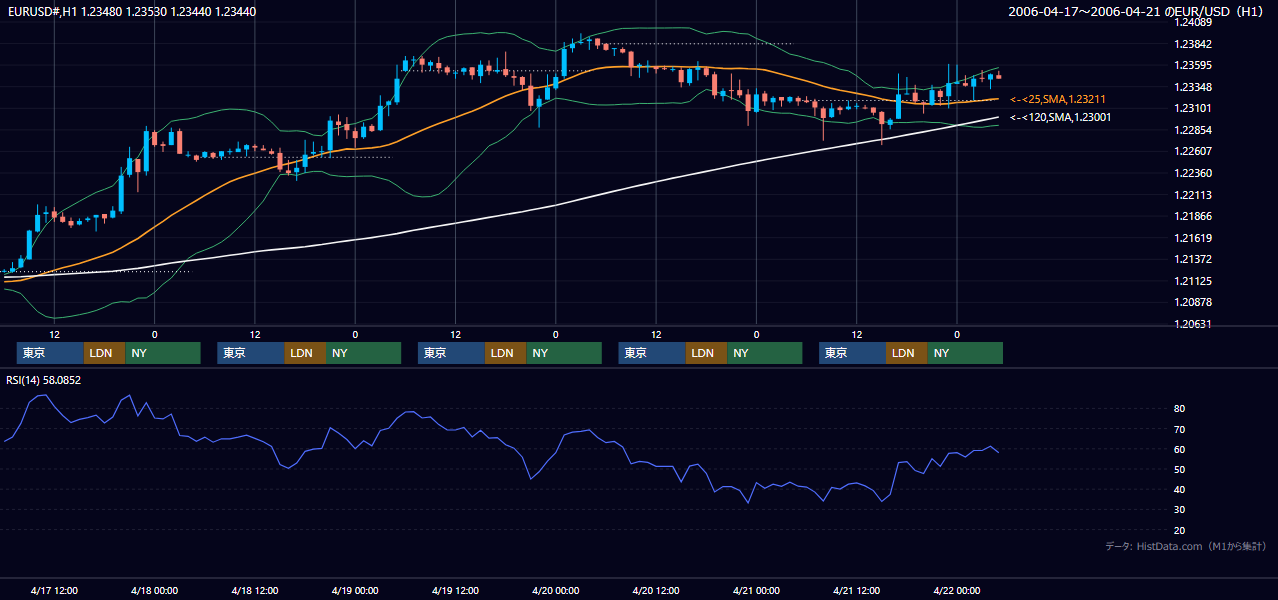Select the 4/18 00:00 time axis label
The image size is (1278, 600).
coord(154,591)
